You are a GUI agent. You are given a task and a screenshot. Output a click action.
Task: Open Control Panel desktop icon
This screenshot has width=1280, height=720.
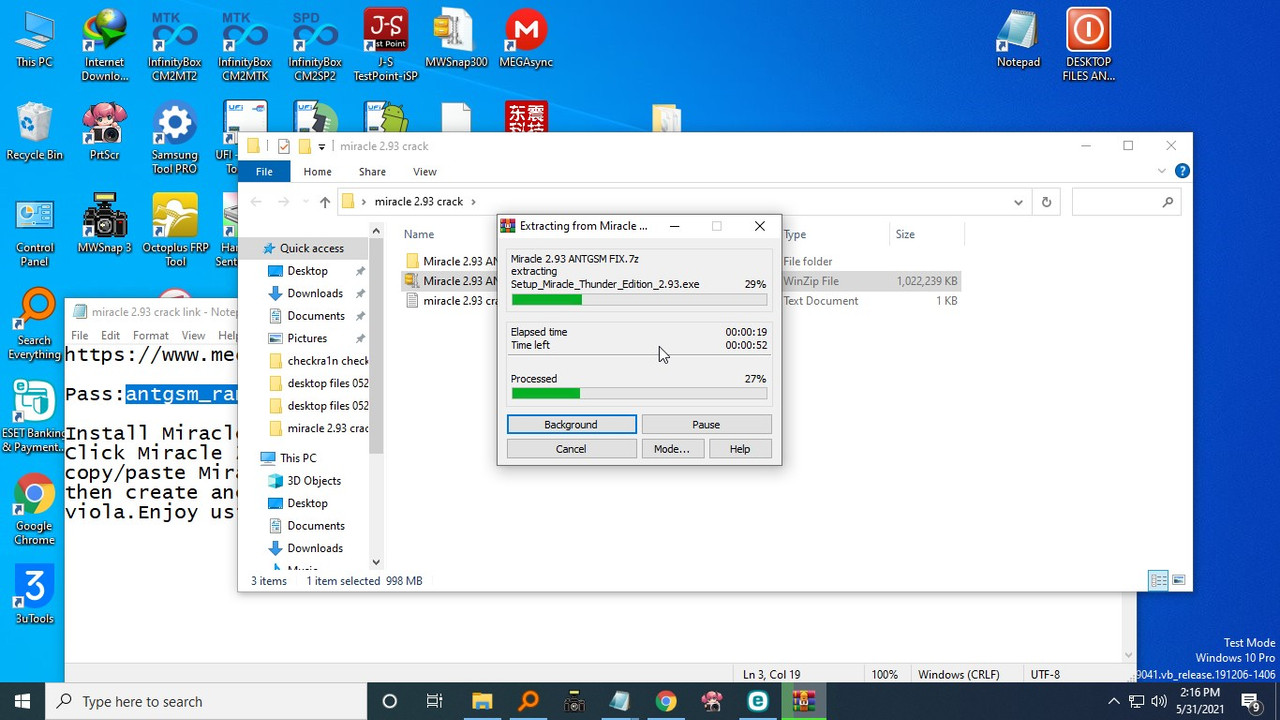click(34, 233)
